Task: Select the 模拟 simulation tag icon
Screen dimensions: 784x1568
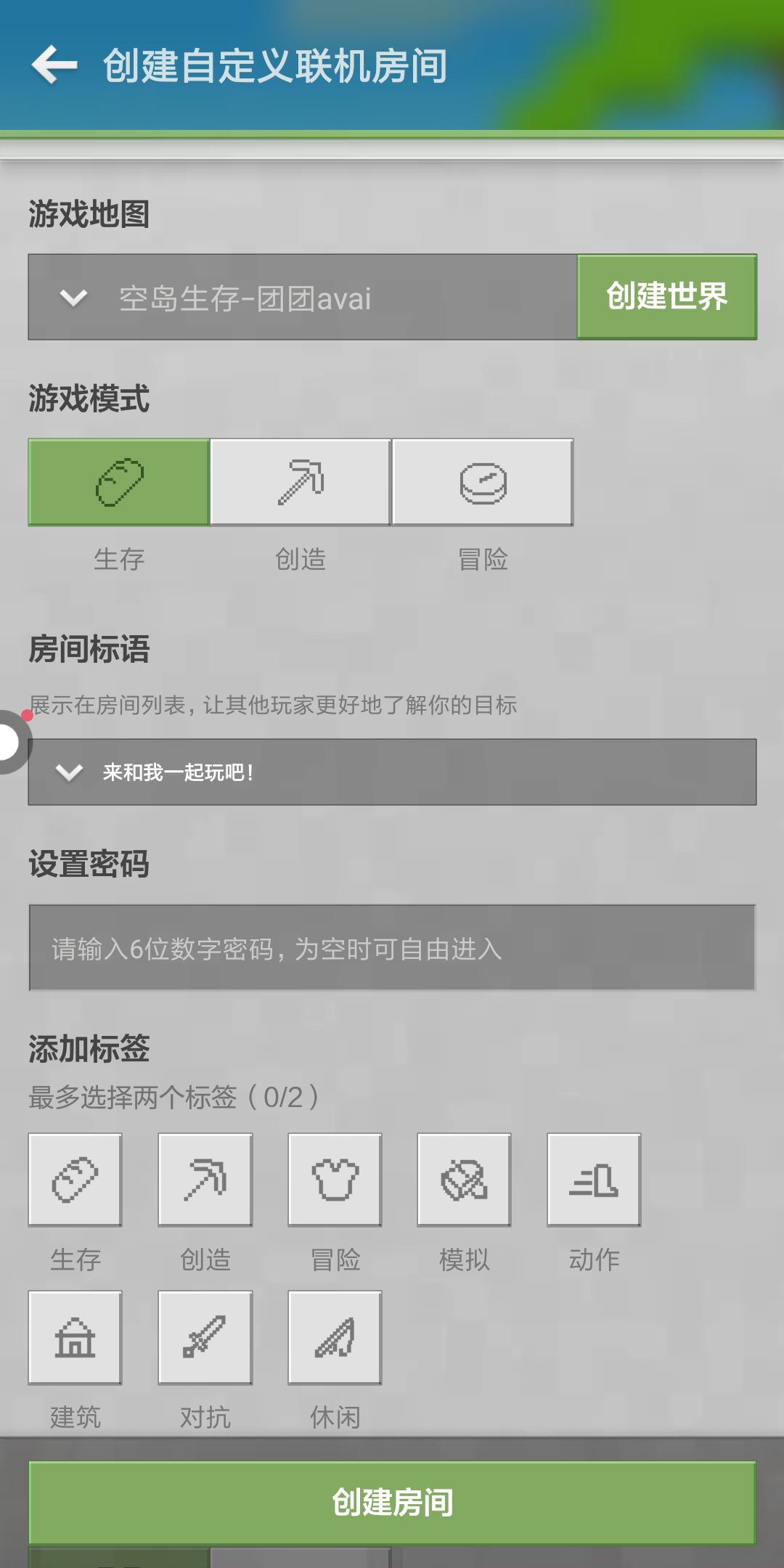Action: tap(465, 1180)
